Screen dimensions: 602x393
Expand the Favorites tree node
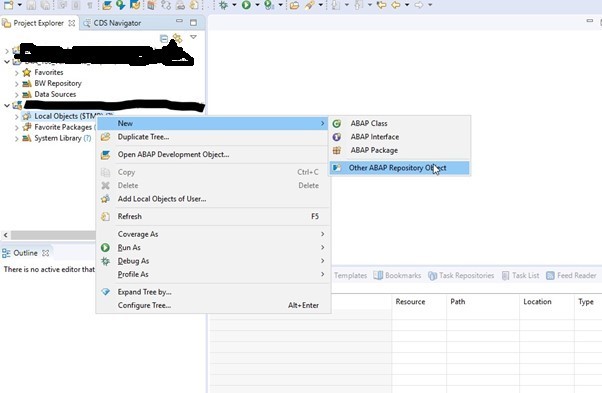pos(17,73)
